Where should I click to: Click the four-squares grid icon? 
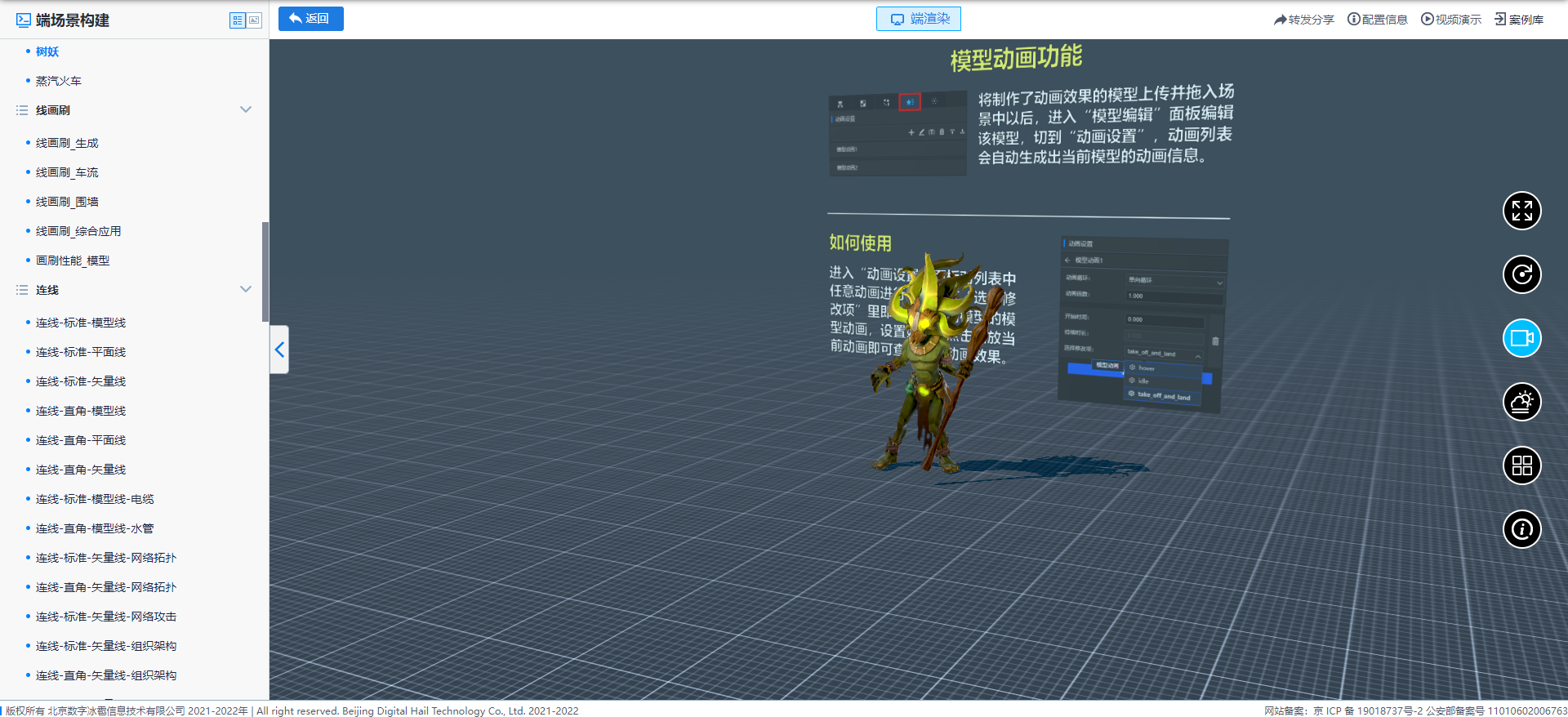1521,465
